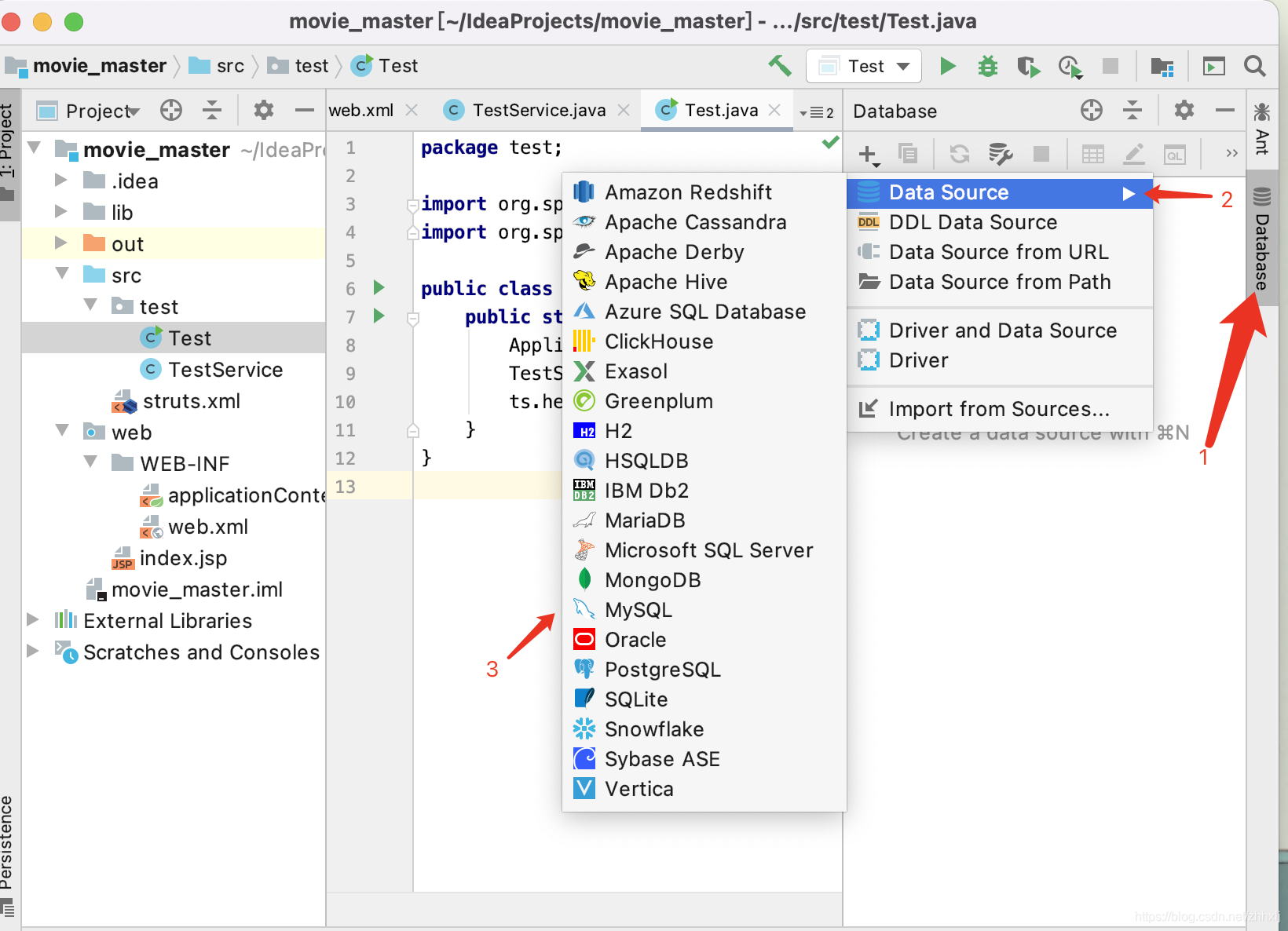Choose Data Source from Path
The width and height of the screenshot is (1288, 931).
tap(1000, 283)
